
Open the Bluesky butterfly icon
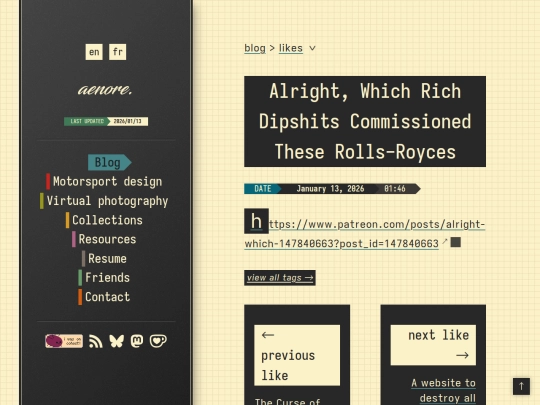(x=116, y=341)
